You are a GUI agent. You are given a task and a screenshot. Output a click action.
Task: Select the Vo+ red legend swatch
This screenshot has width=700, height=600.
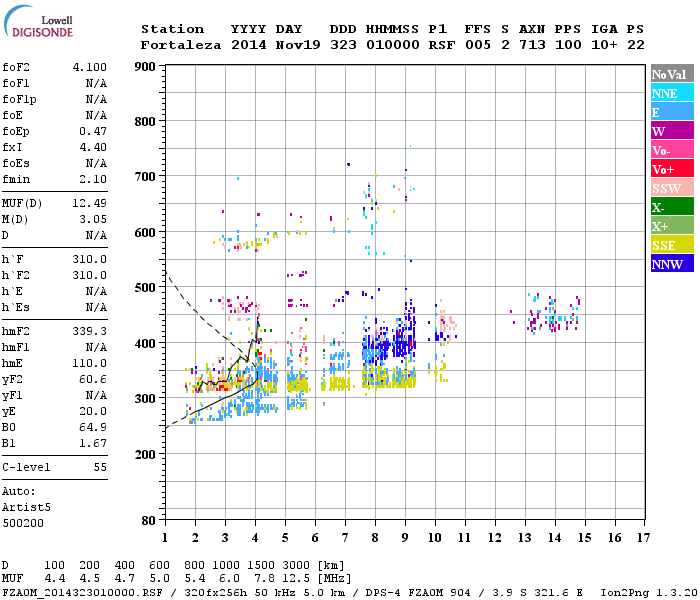672,169
